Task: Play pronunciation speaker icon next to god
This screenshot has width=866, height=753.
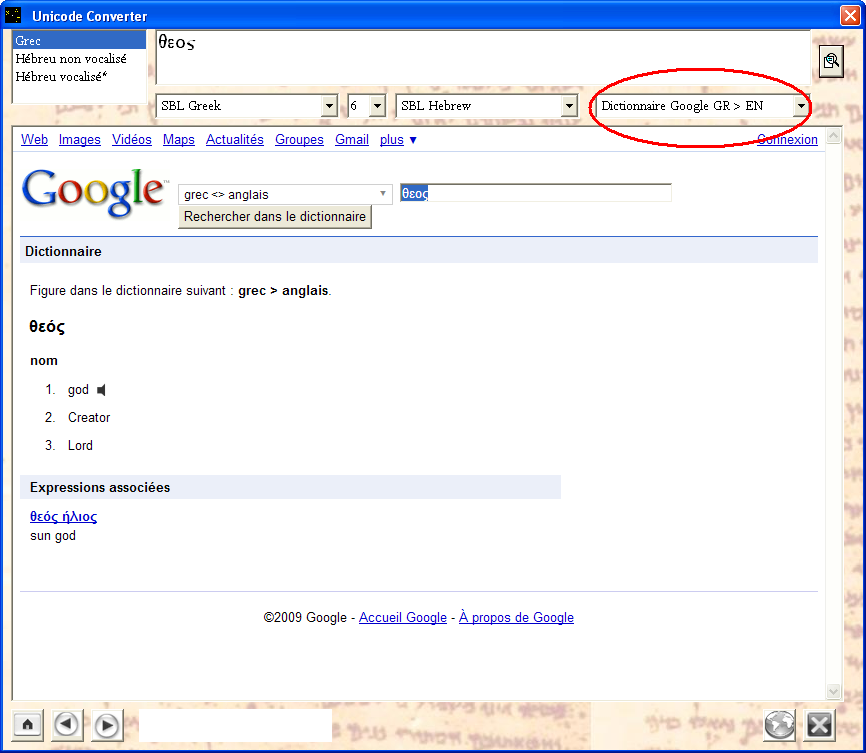Action: tap(101, 390)
